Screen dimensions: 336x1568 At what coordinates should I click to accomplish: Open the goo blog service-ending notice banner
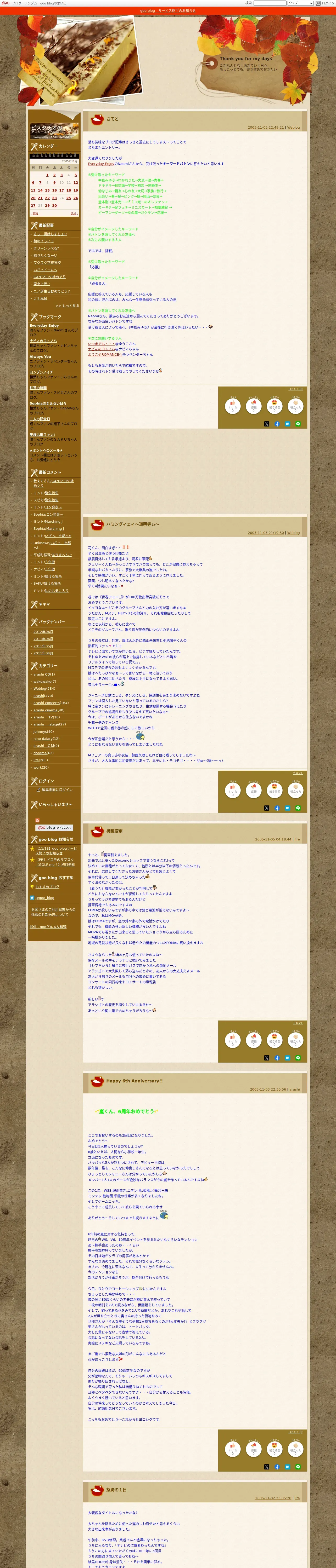point(168,10)
